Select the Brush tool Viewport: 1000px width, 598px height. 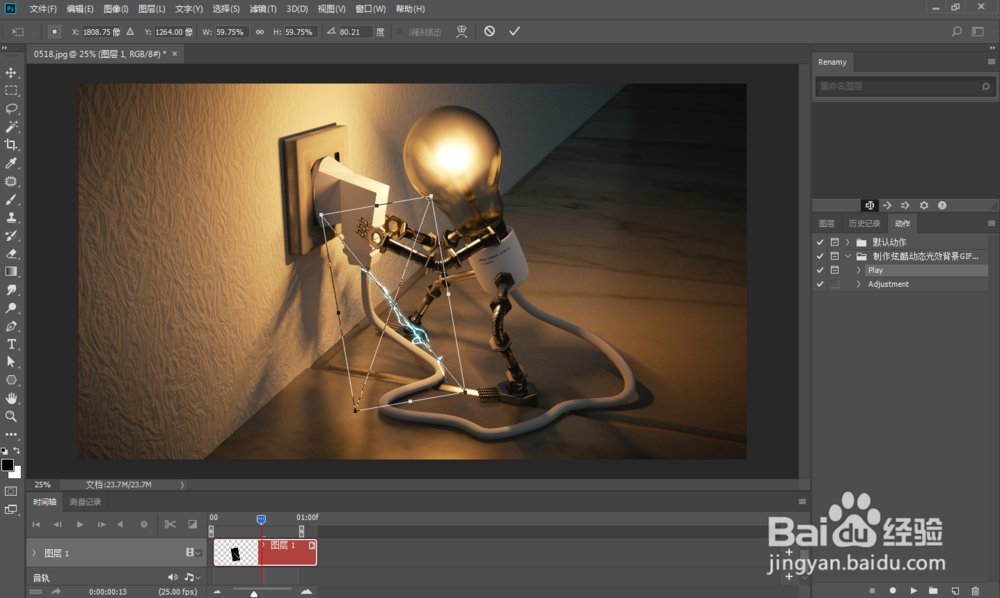coord(11,200)
